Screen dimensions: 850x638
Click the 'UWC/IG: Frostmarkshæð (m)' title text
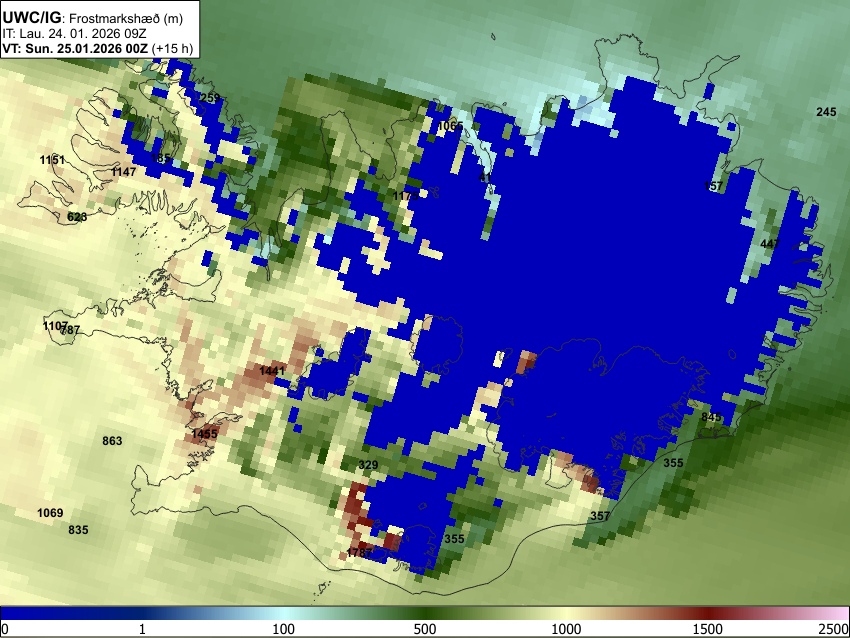tap(93, 18)
